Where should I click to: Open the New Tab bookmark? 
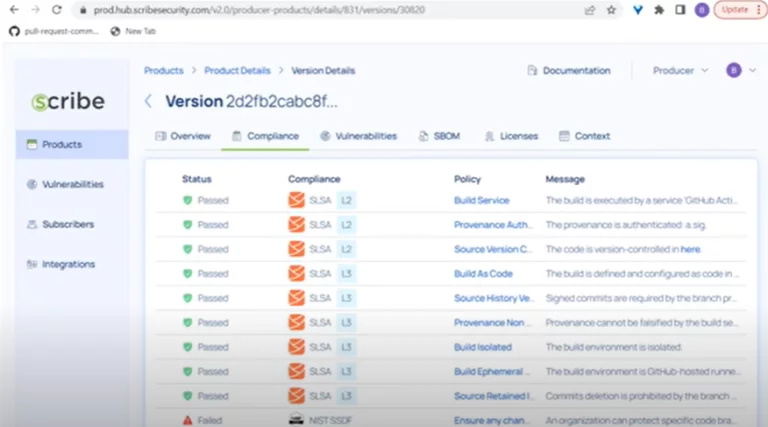133,31
